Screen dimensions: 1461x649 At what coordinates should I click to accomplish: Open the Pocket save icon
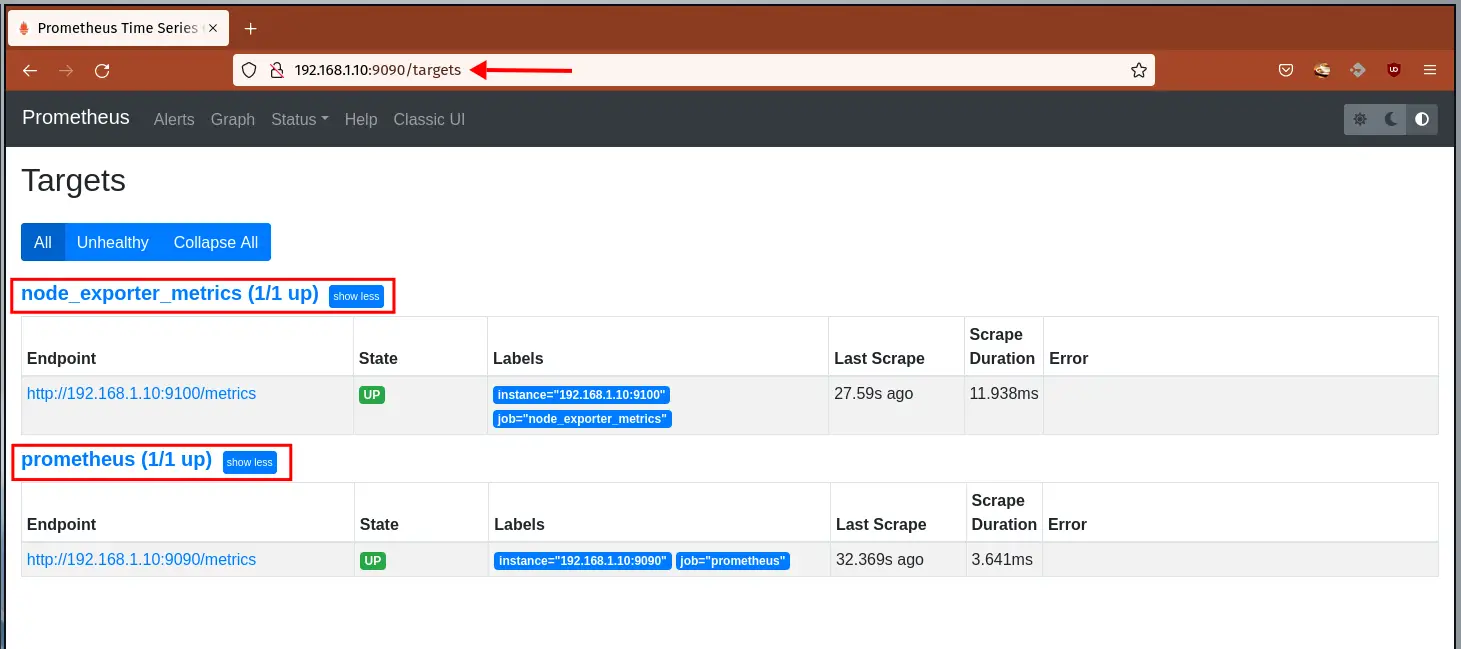tap(1286, 70)
